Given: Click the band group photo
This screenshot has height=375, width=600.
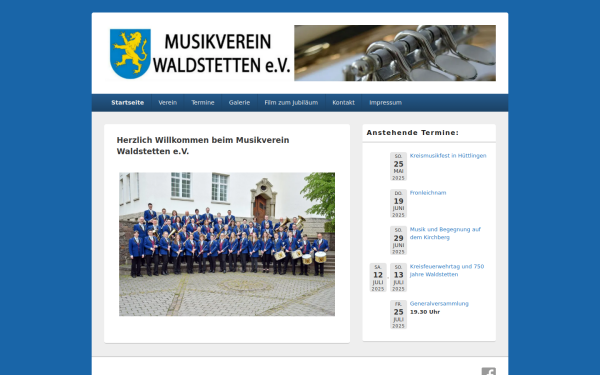Looking at the screenshot, I should (227, 244).
